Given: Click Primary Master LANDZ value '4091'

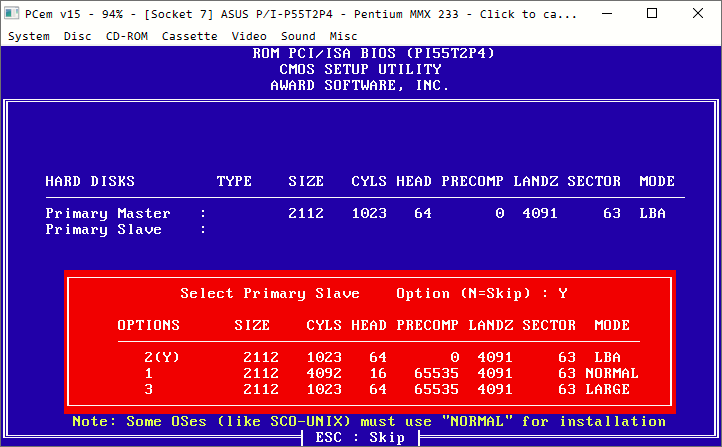Looking at the screenshot, I should tap(540, 213).
